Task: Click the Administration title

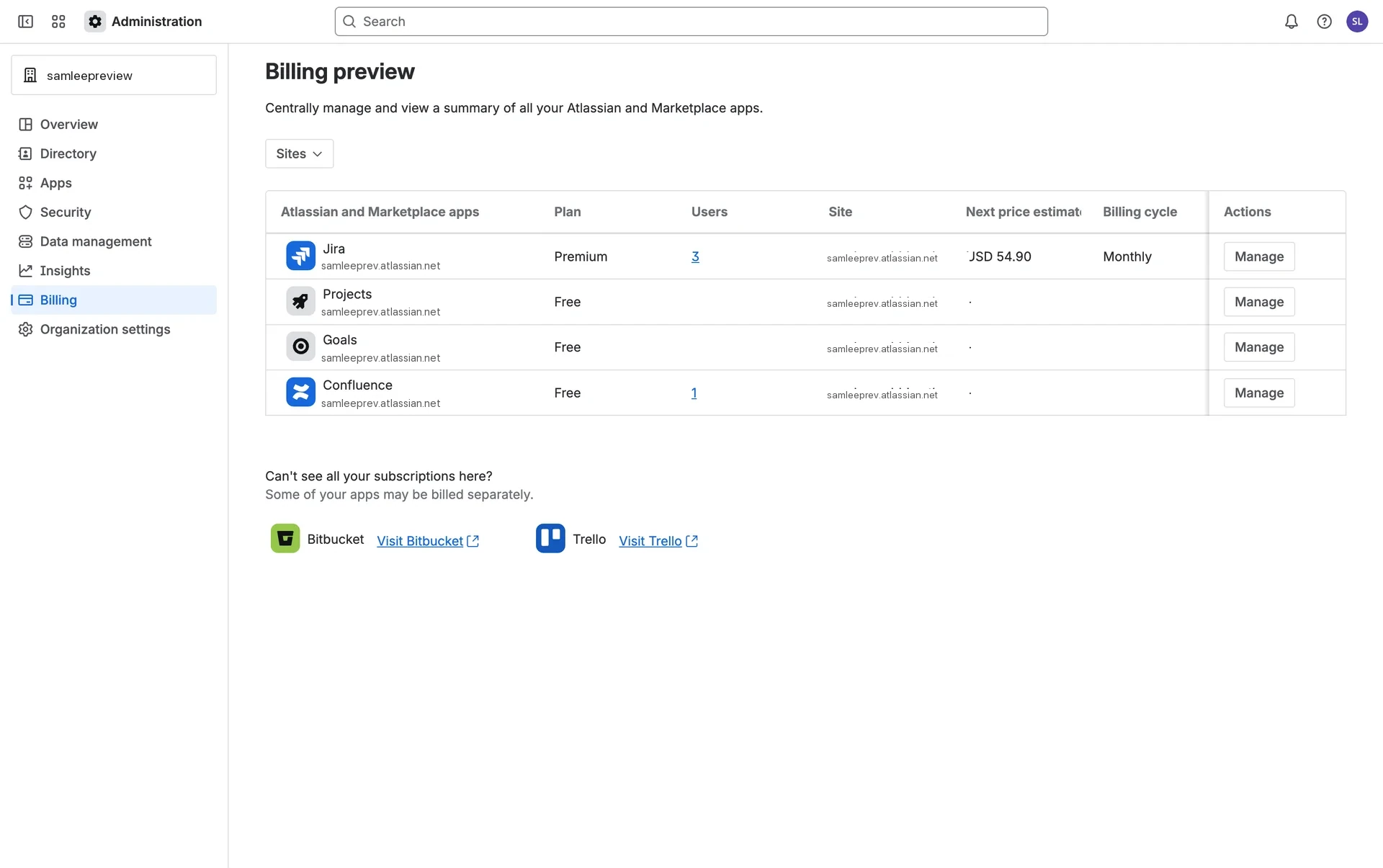Action: pos(156,22)
